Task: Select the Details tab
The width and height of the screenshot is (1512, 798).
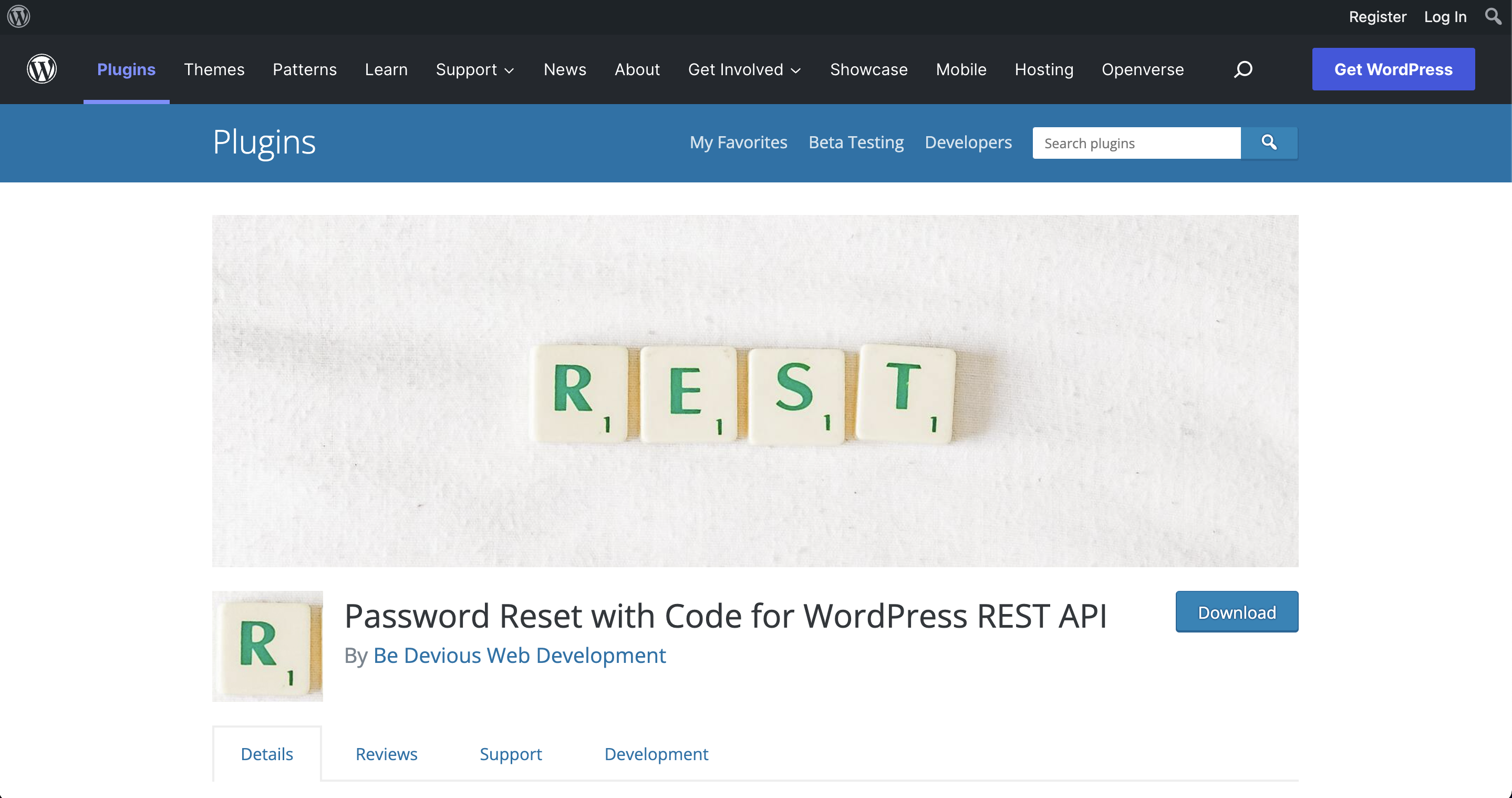Action: [x=266, y=754]
